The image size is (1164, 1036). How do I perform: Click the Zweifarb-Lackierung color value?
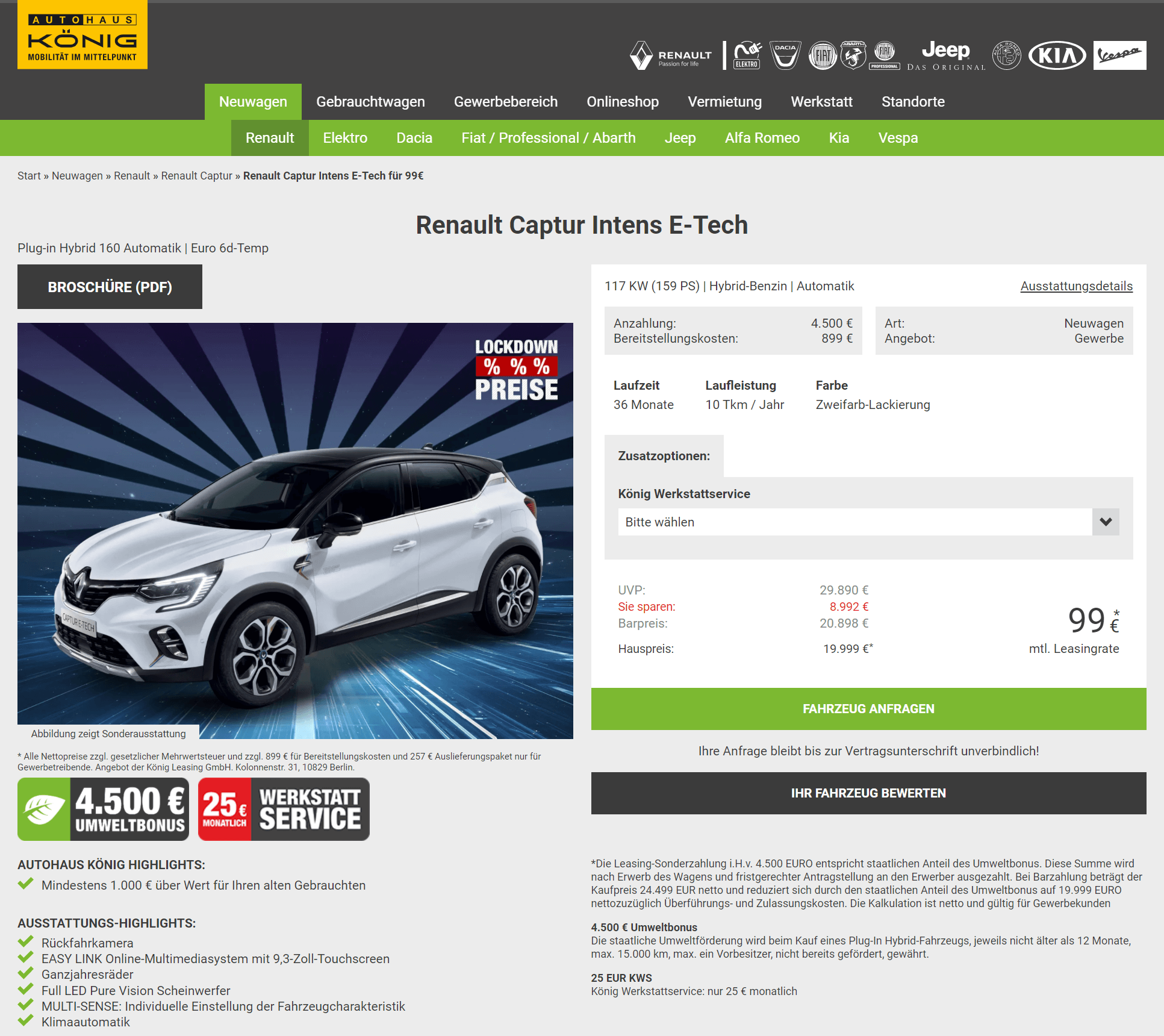pos(873,405)
